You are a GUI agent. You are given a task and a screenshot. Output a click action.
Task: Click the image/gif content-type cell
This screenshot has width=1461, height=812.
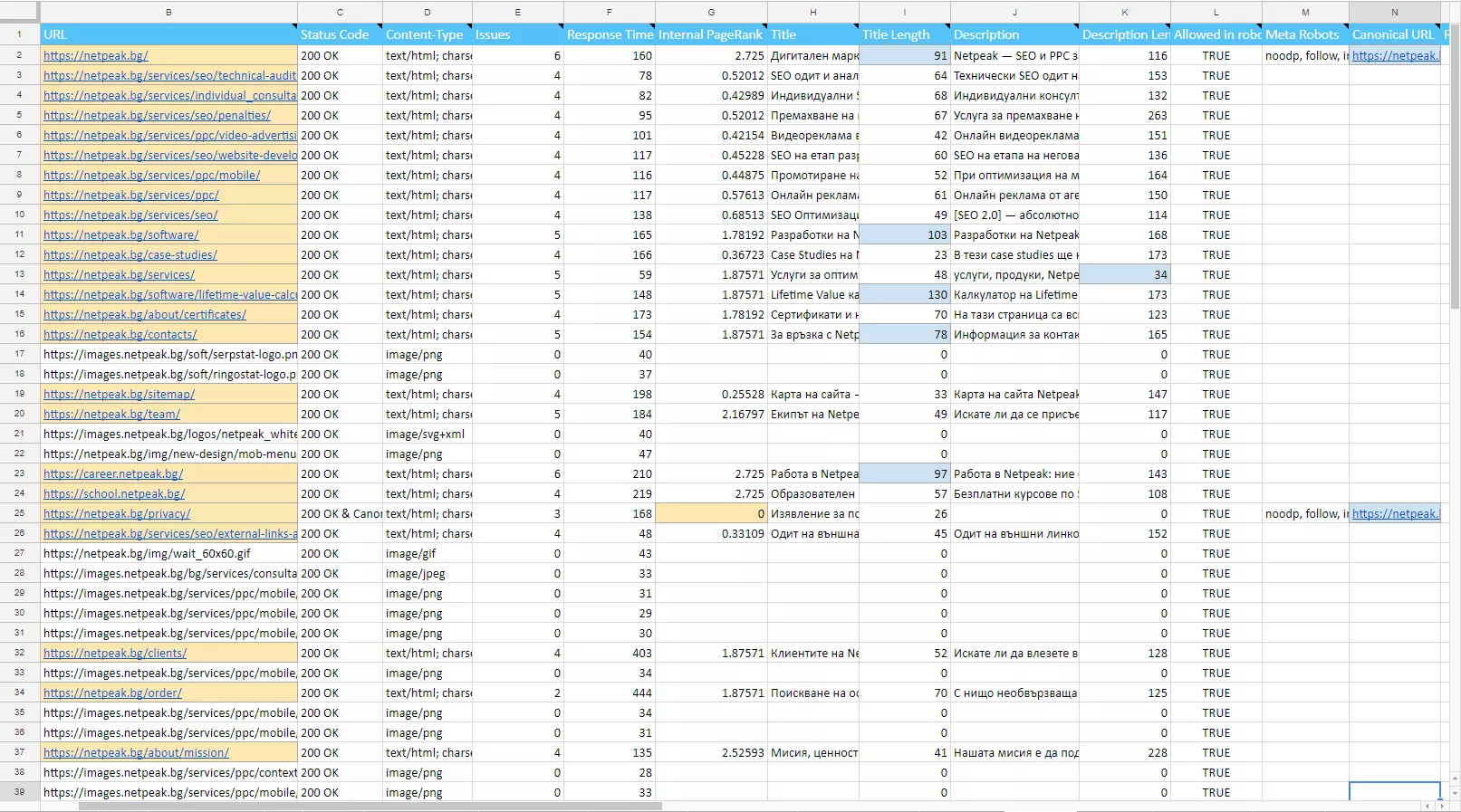click(428, 554)
